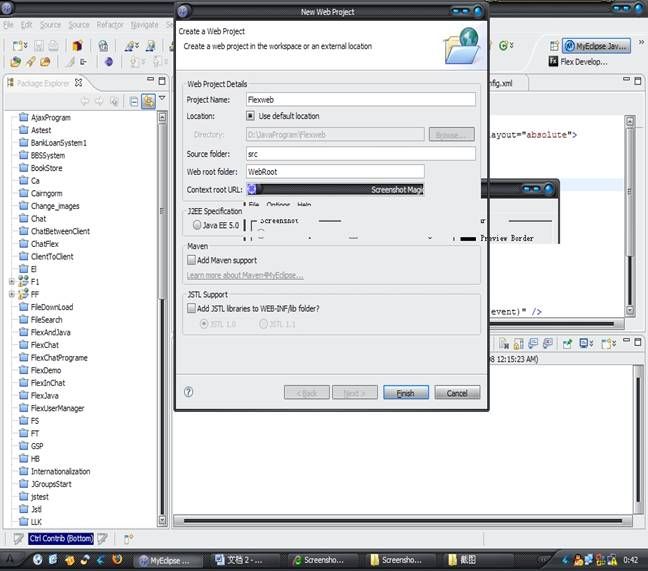Select the Java EE 5.0 radio button

(197, 225)
